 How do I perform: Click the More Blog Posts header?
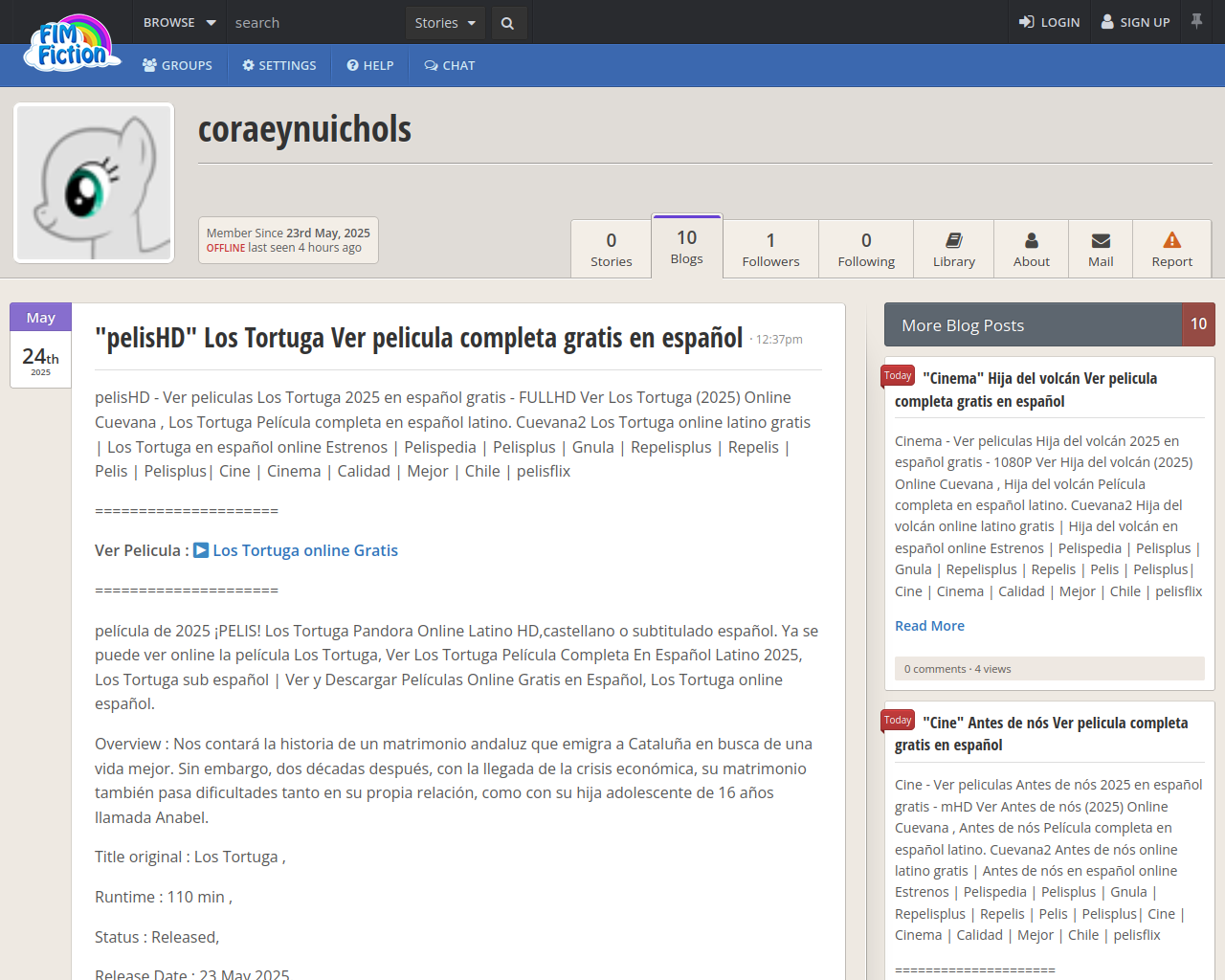(x=1034, y=324)
